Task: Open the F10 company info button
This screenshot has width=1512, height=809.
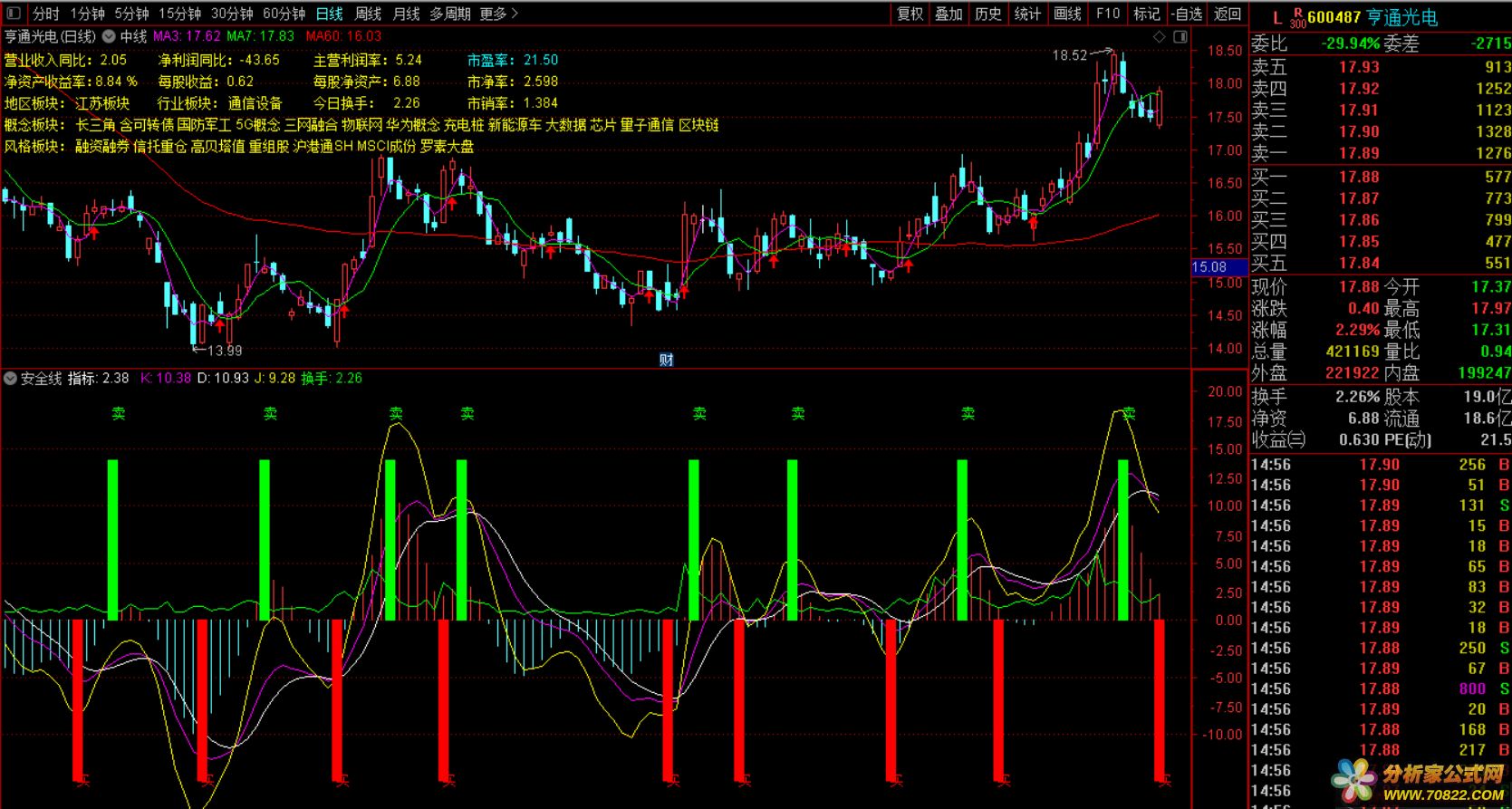Action: pyautogui.click(x=1107, y=14)
